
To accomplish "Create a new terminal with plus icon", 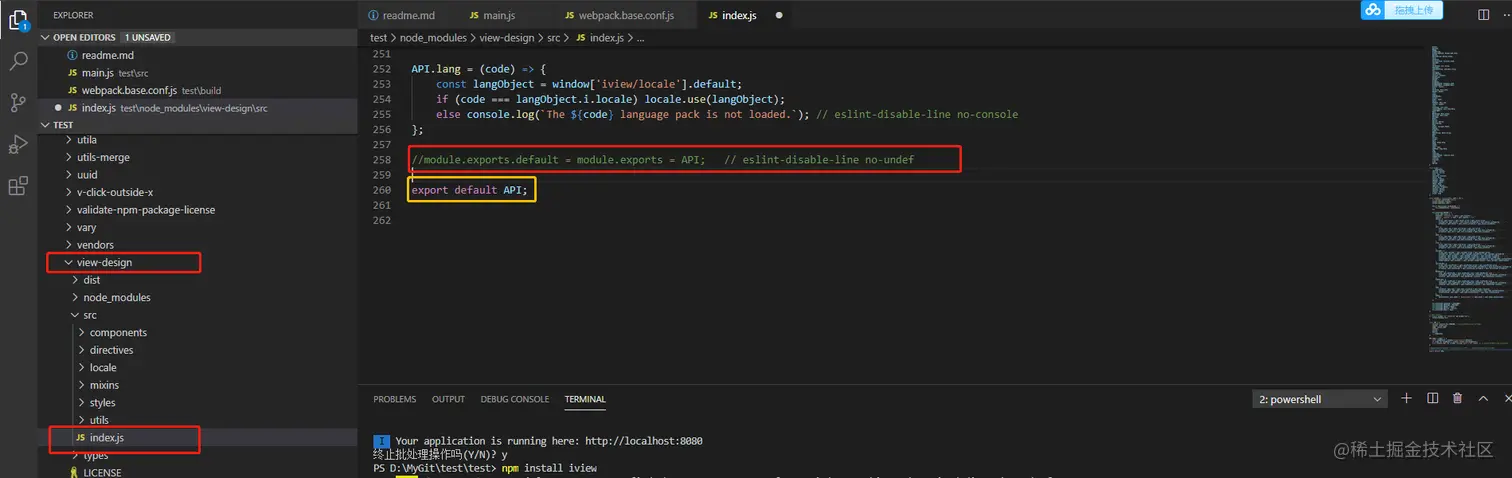I will click(1406, 399).
